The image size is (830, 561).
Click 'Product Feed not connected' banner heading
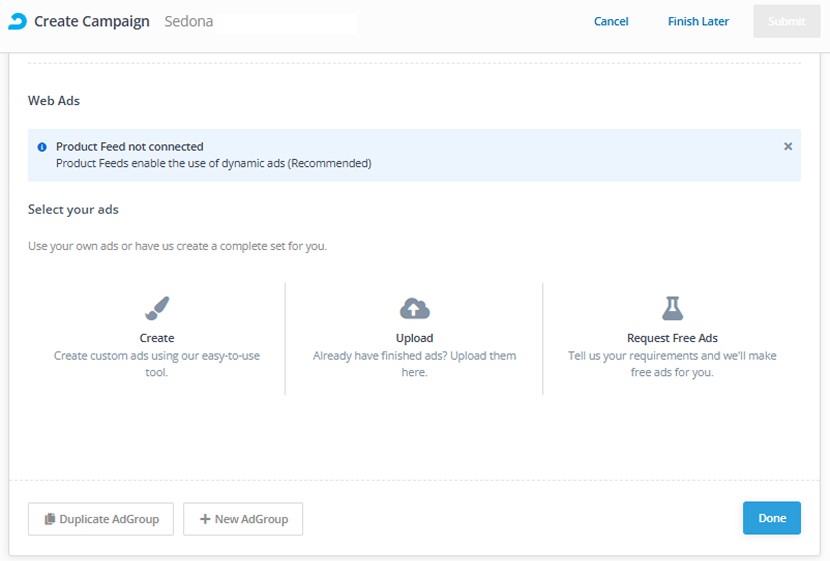coord(130,147)
